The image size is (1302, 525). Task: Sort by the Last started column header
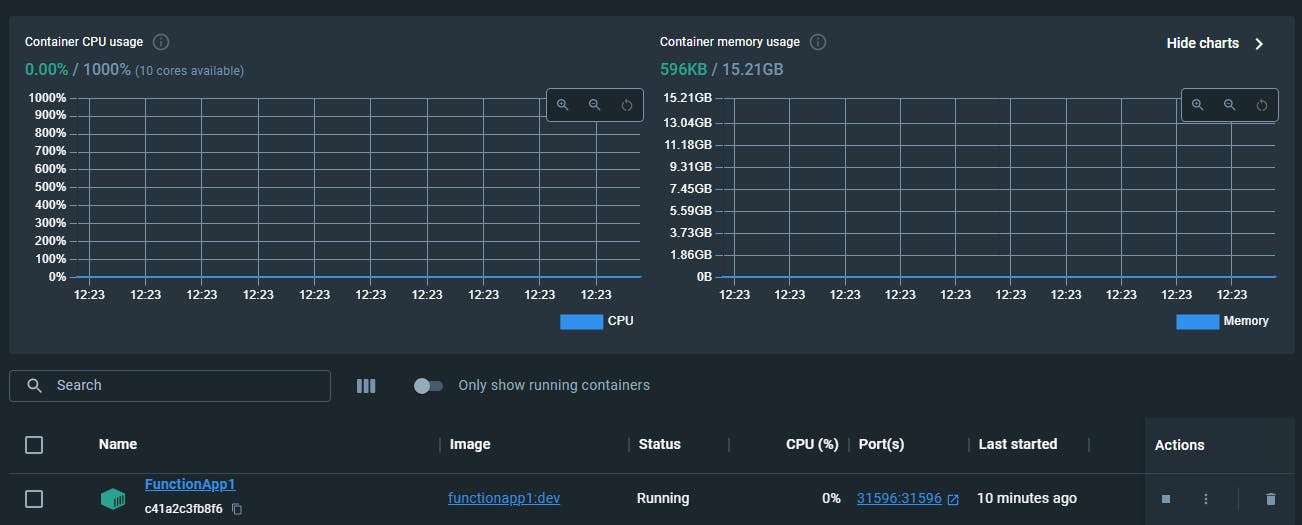[1018, 444]
